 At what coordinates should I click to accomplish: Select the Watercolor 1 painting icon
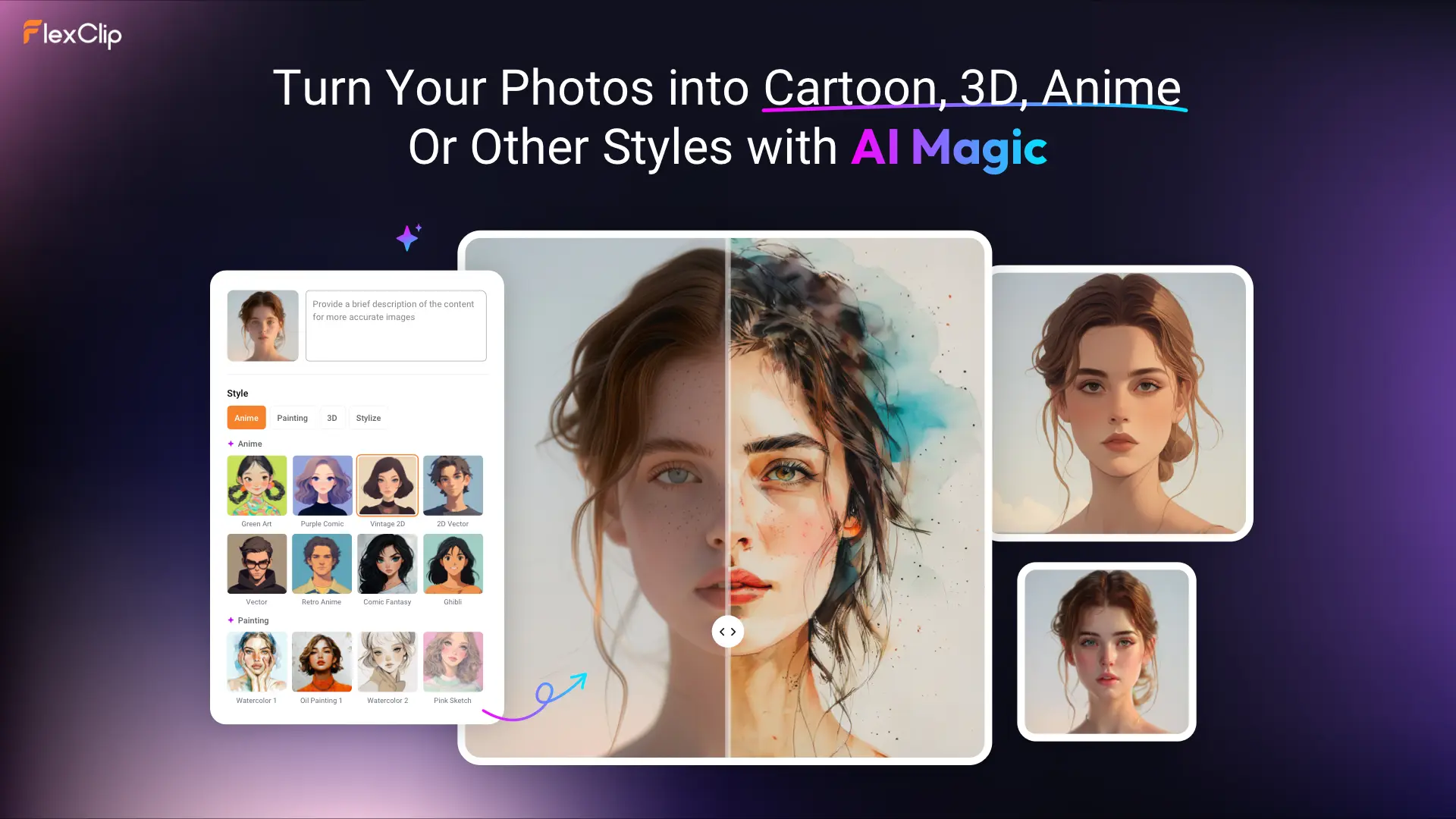pyautogui.click(x=257, y=662)
